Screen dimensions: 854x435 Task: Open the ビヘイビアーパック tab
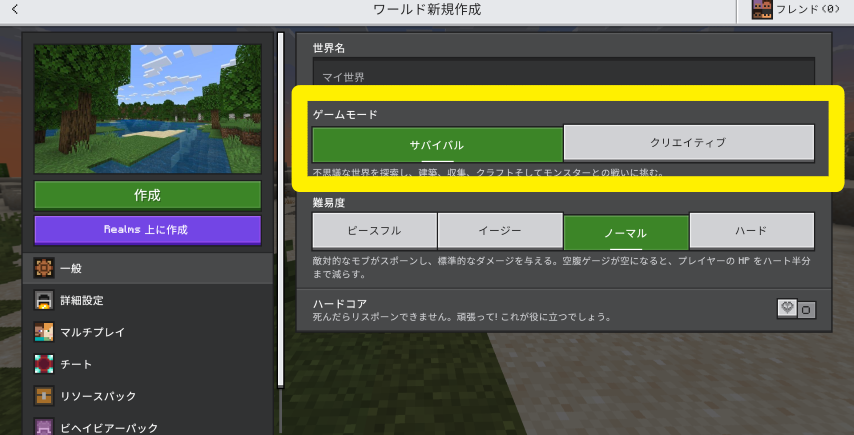click(x=148, y=424)
